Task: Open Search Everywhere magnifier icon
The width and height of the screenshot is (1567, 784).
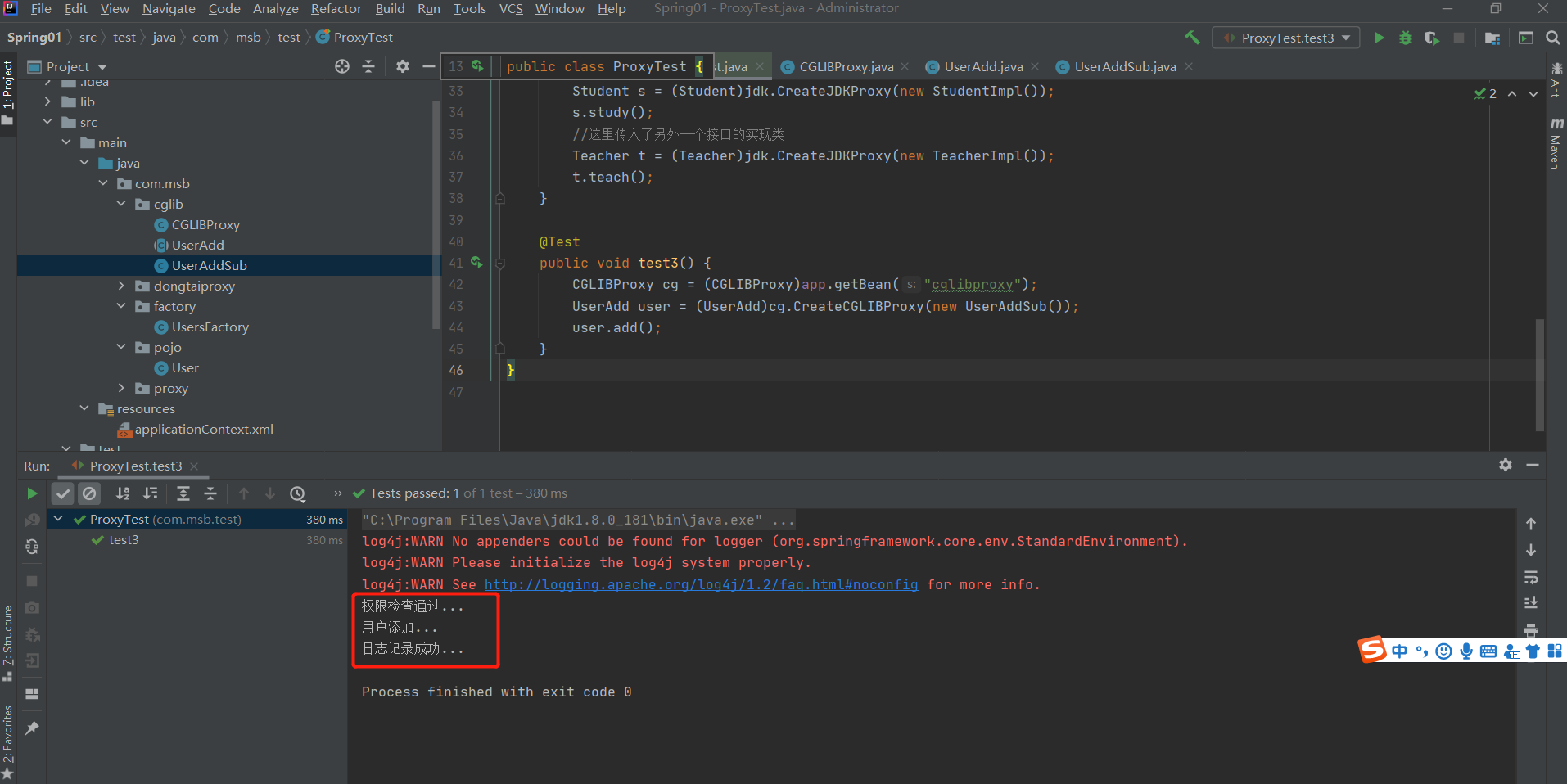Action: [1552, 38]
